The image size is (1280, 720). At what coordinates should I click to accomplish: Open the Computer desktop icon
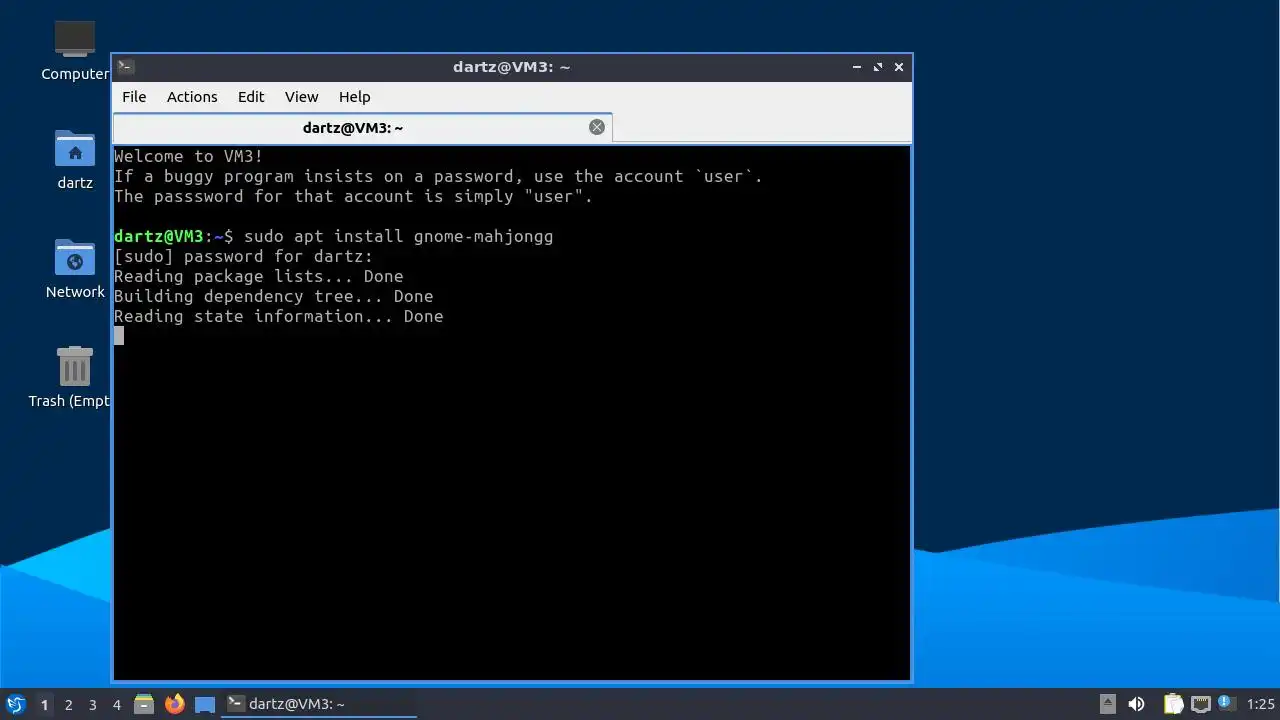point(75,40)
